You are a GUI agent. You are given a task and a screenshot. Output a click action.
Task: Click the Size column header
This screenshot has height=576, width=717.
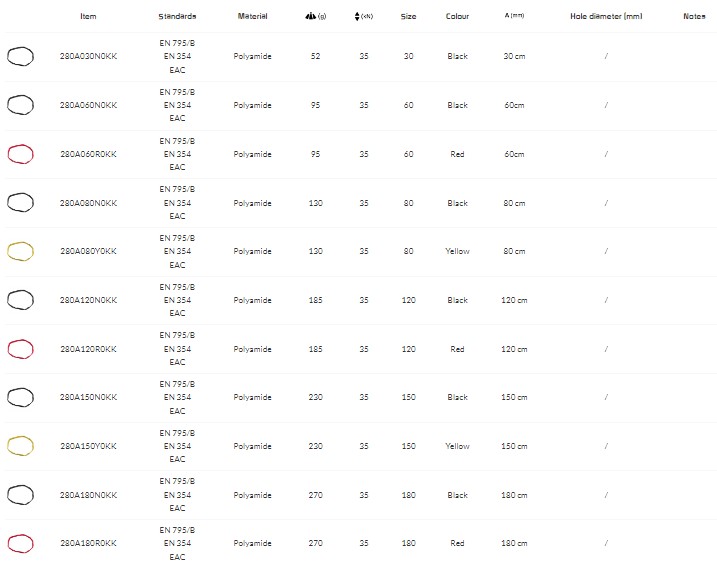click(408, 17)
